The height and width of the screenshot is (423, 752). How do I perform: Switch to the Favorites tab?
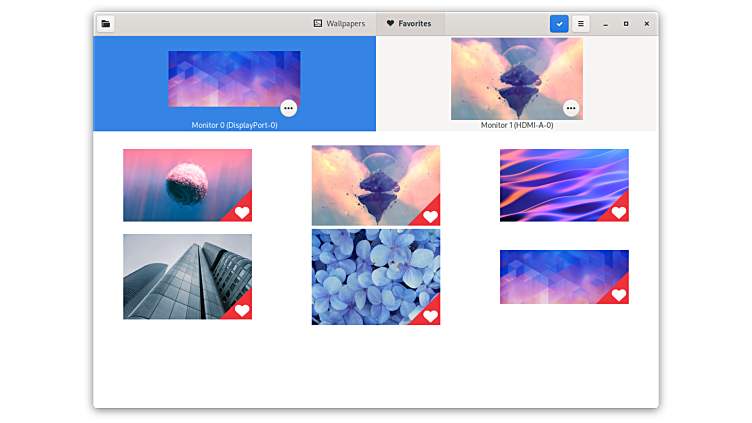tap(409, 23)
